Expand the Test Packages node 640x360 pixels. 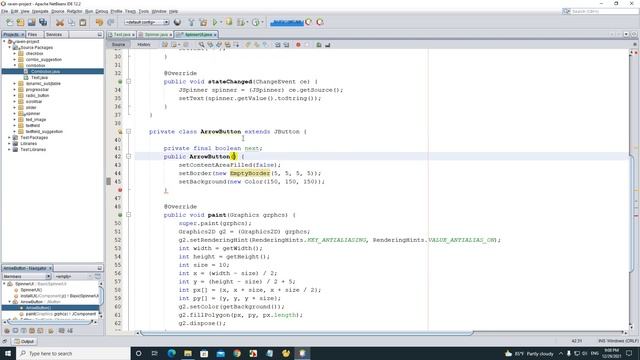(x=10, y=138)
